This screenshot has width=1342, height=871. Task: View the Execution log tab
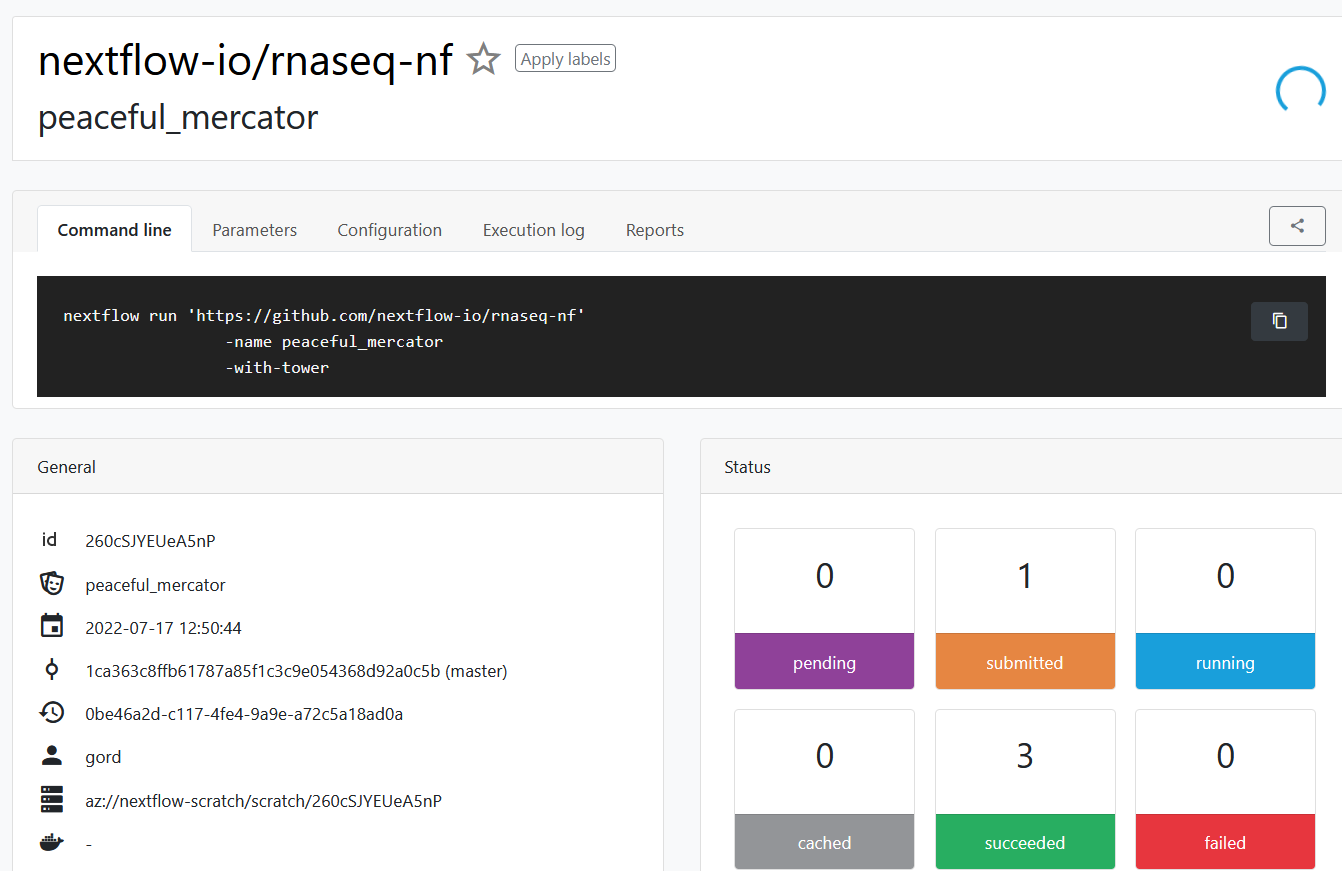pyautogui.click(x=534, y=230)
